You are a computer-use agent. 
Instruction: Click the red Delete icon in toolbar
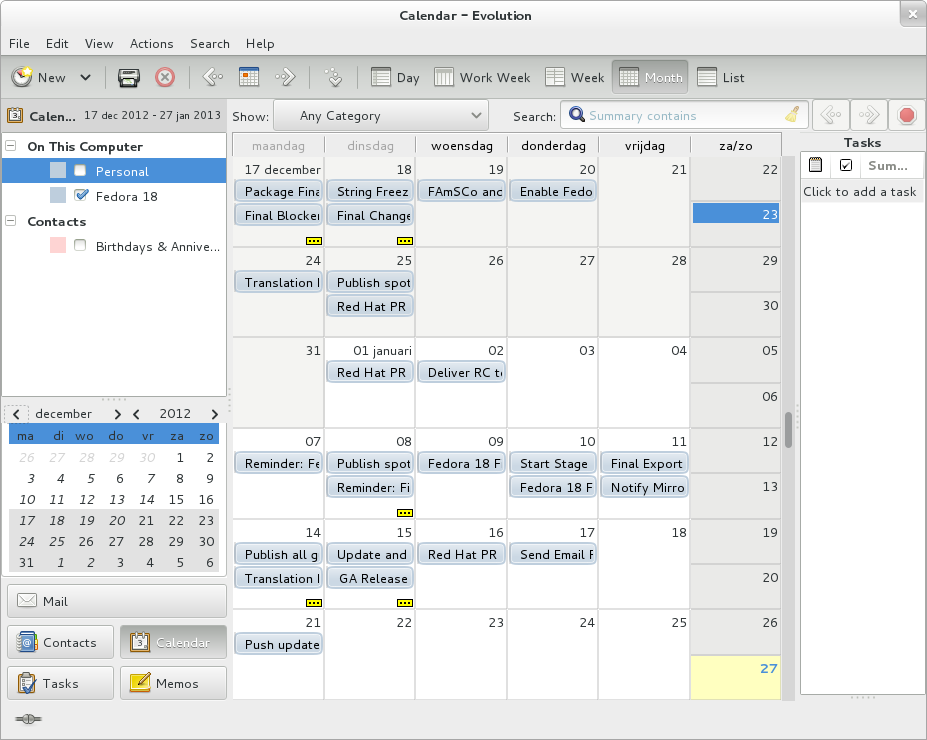tap(165, 77)
